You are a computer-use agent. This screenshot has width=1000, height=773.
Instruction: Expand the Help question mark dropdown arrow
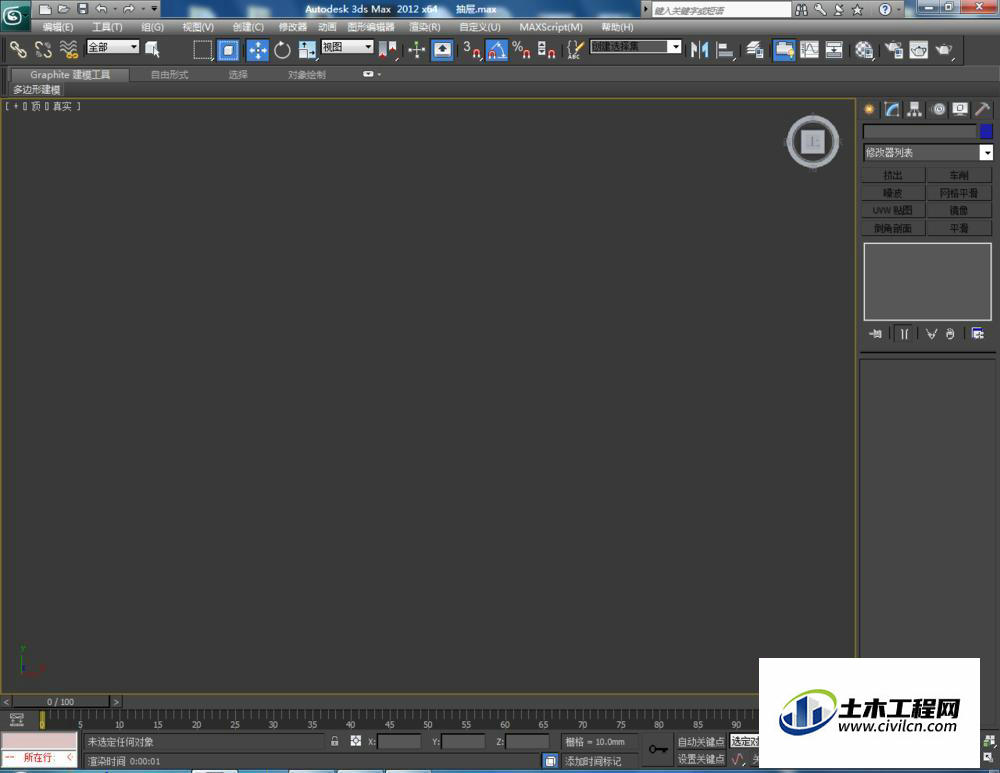click(899, 9)
